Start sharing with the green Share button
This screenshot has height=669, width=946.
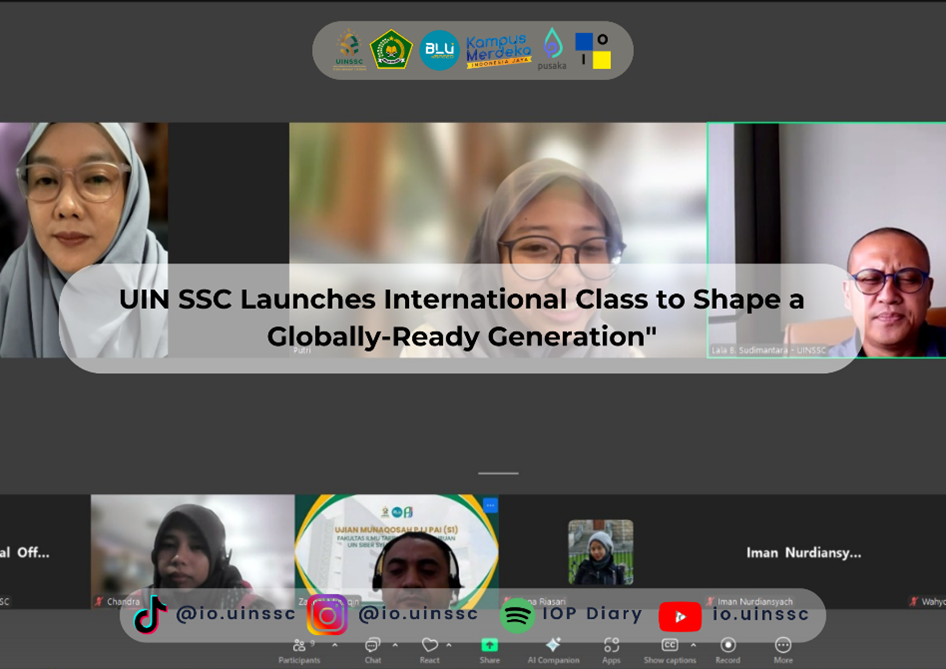(x=489, y=650)
